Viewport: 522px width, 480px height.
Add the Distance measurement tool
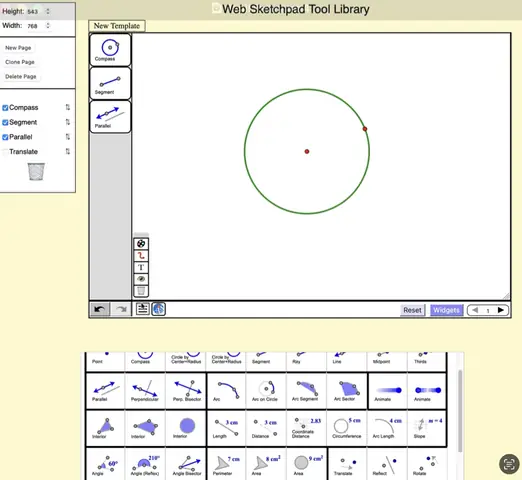pyautogui.click(x=266, y=428)
